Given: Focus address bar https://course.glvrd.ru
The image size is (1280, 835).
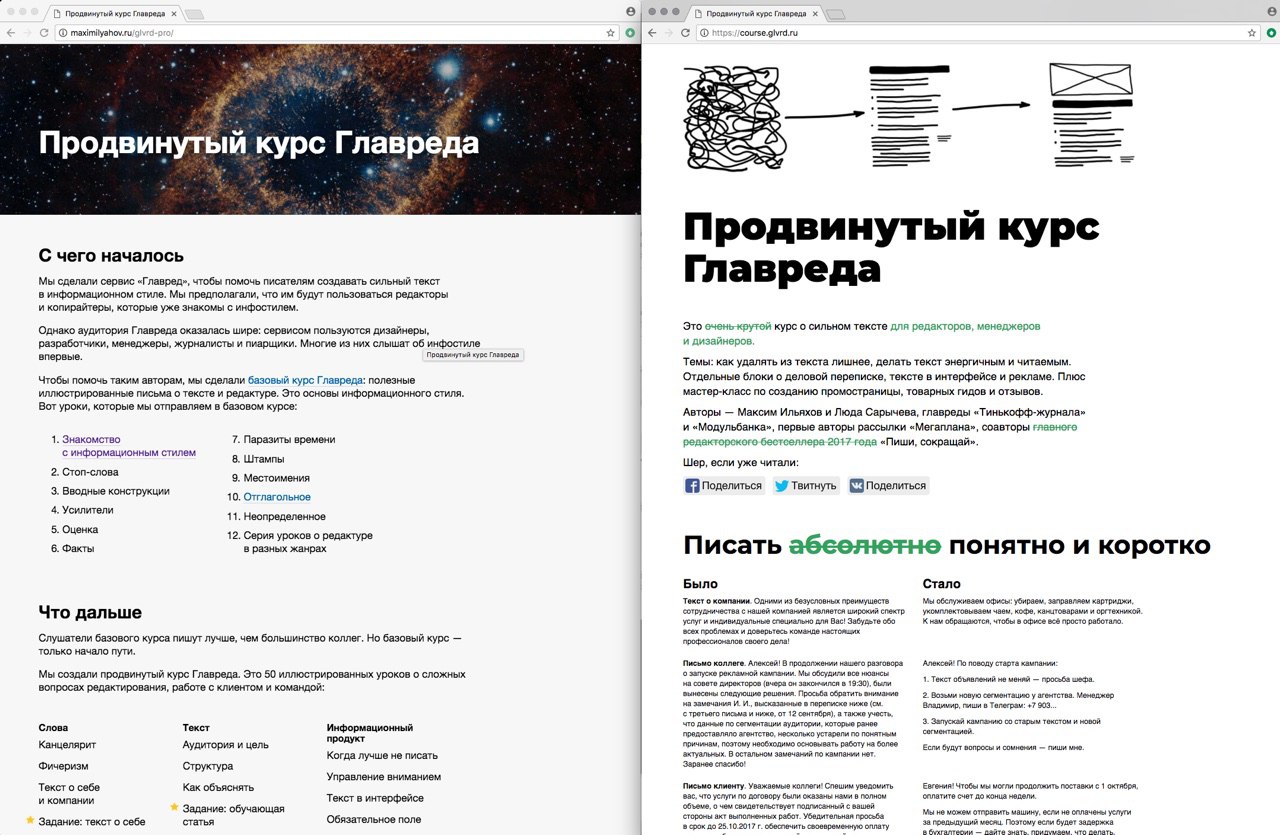Looking at the screenshot, I should tap(979, 33).
